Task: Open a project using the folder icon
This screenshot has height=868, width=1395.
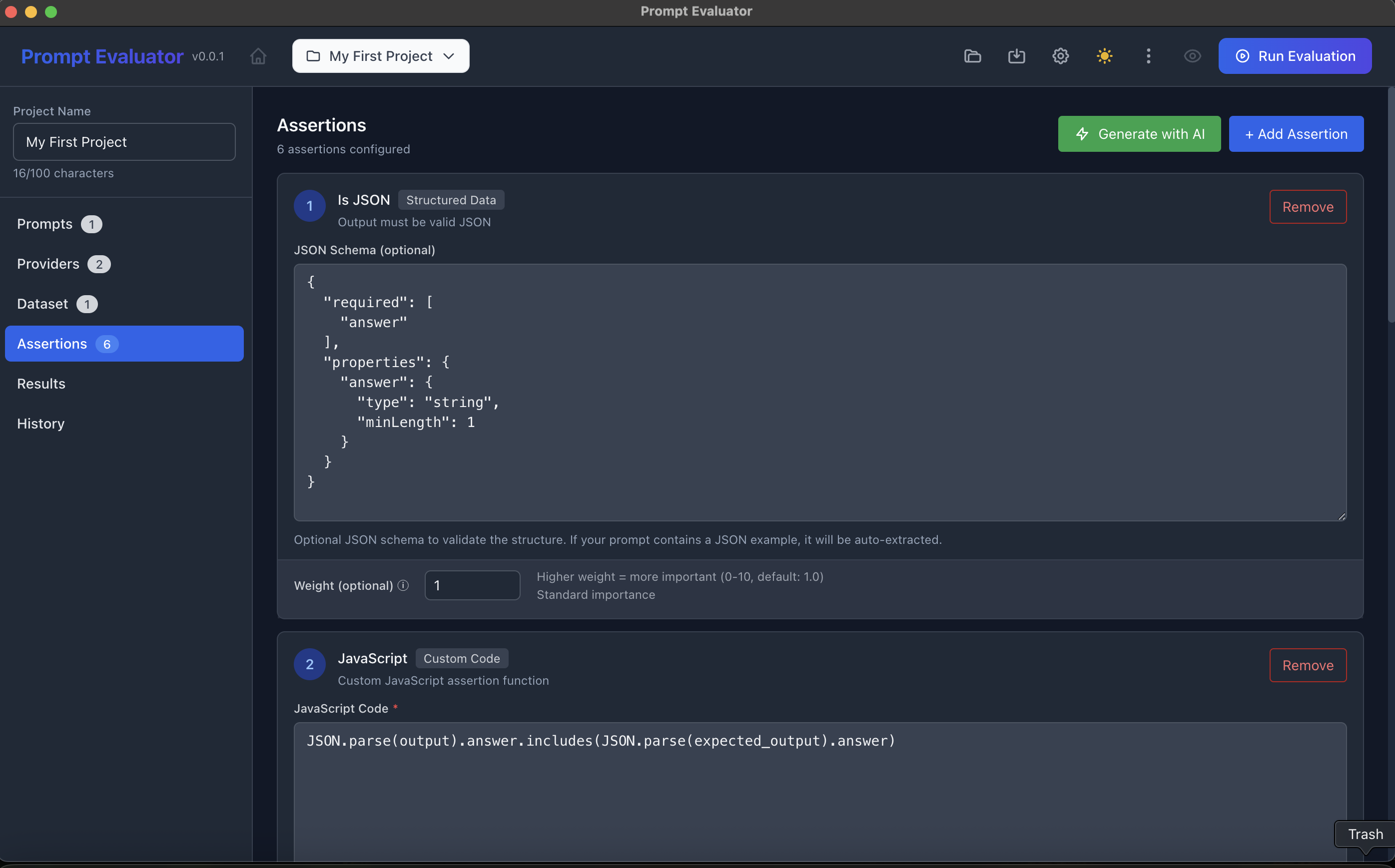Action: click(x=972, y=55)
